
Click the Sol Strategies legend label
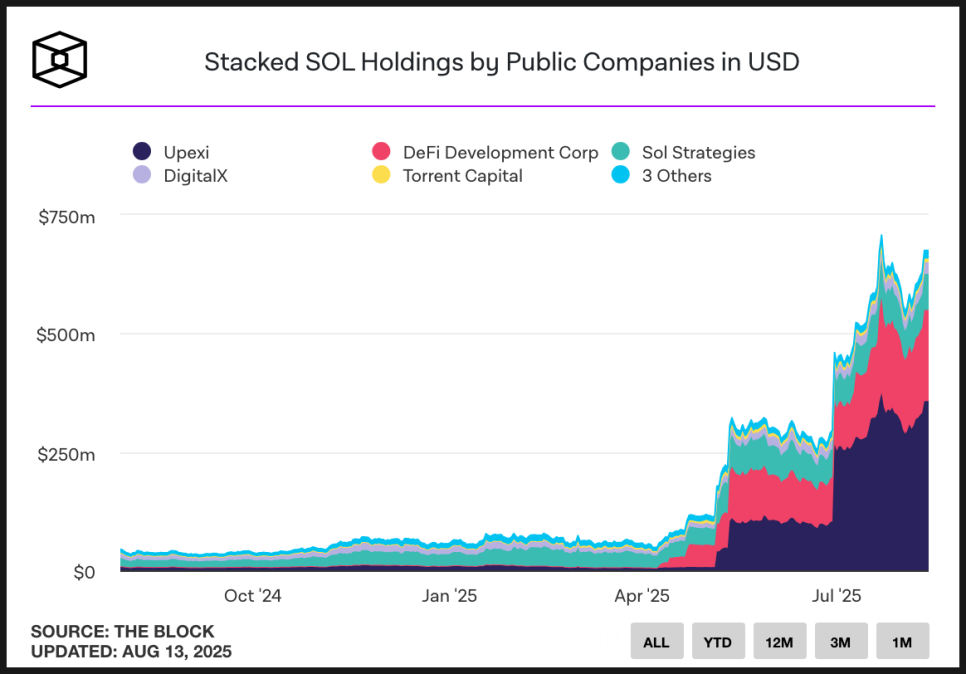pos(699,153)
